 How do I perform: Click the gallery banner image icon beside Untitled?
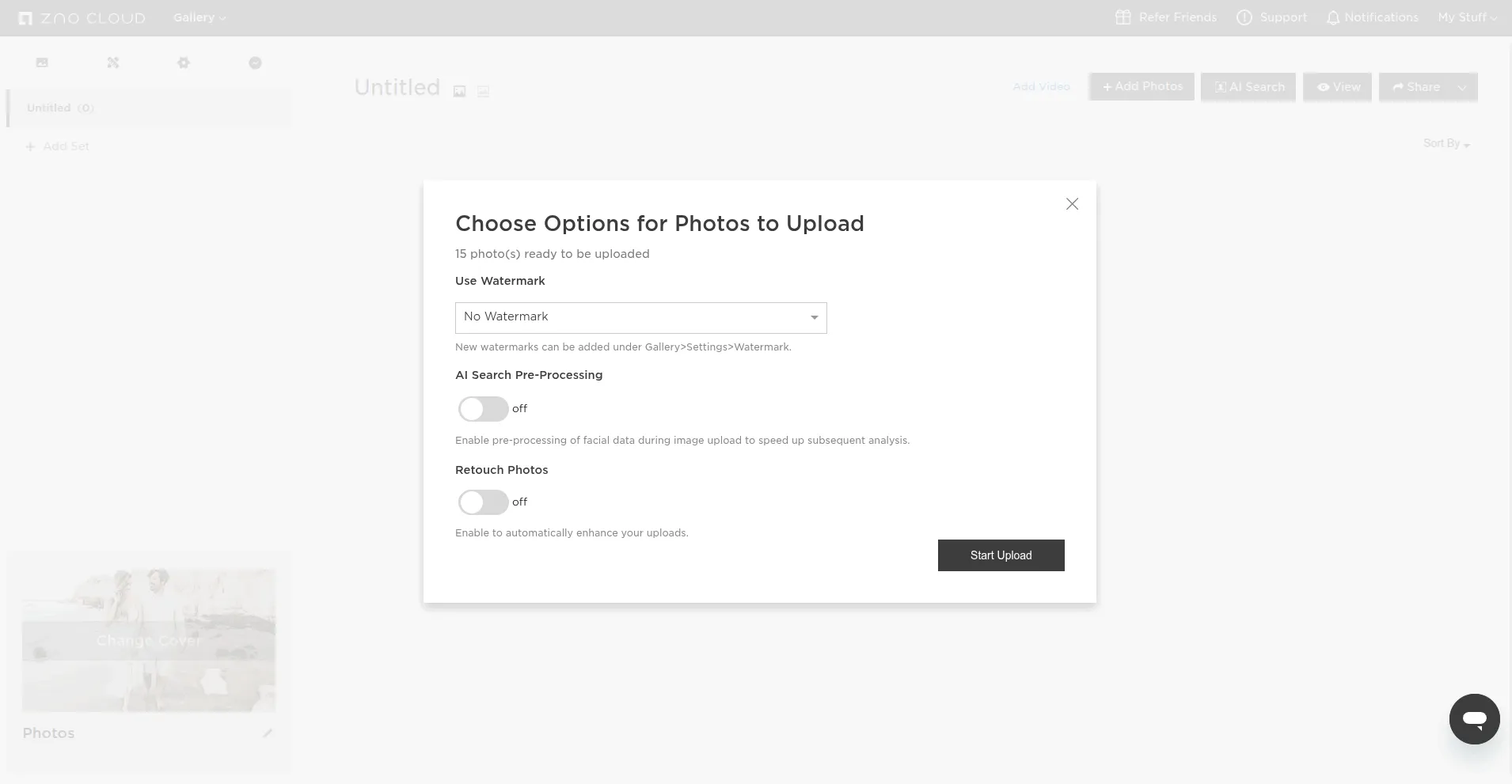pyautogui.click(x=459, y=91)
